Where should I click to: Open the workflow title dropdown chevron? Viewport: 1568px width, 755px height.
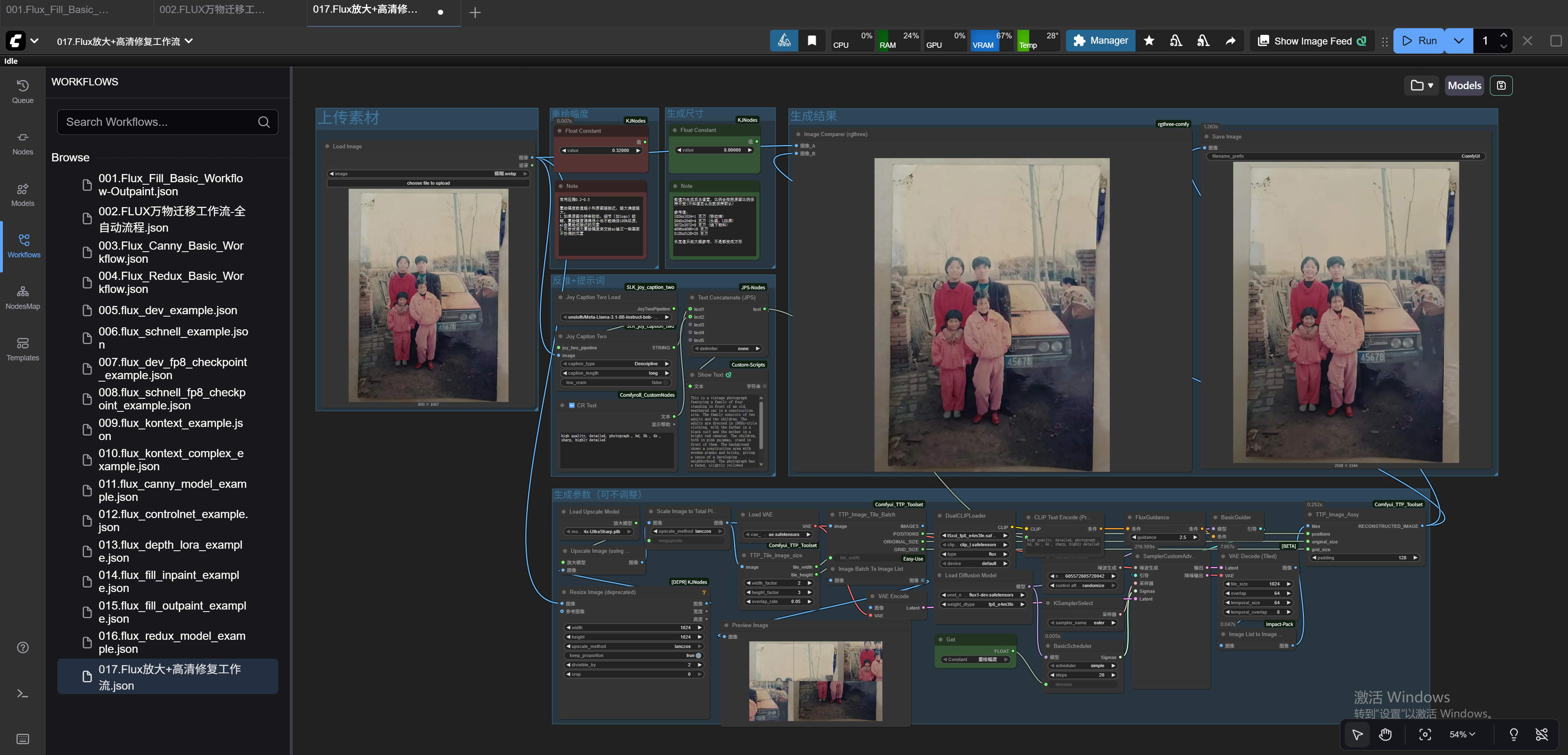pos(189,41)
